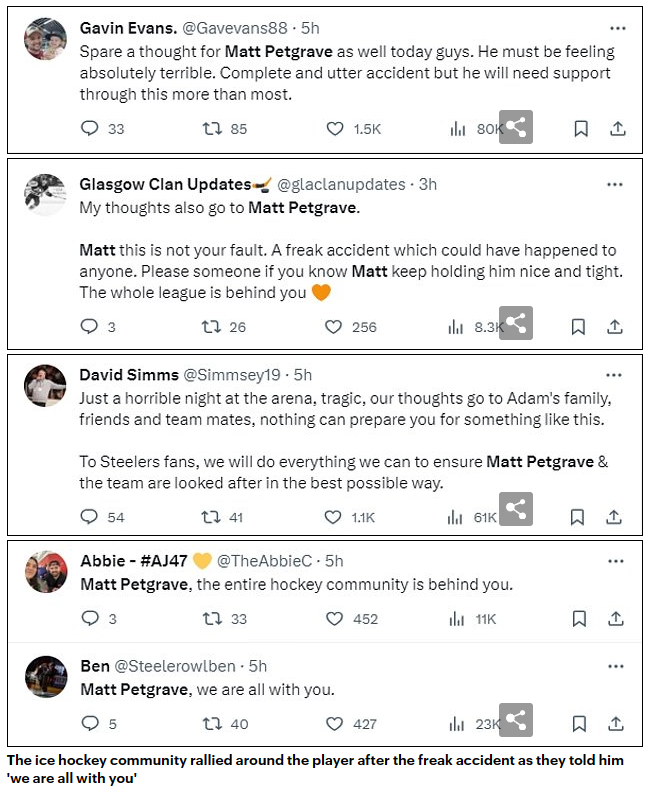Expand the three-dot menu on Ben's tweet

coord(615,665)
